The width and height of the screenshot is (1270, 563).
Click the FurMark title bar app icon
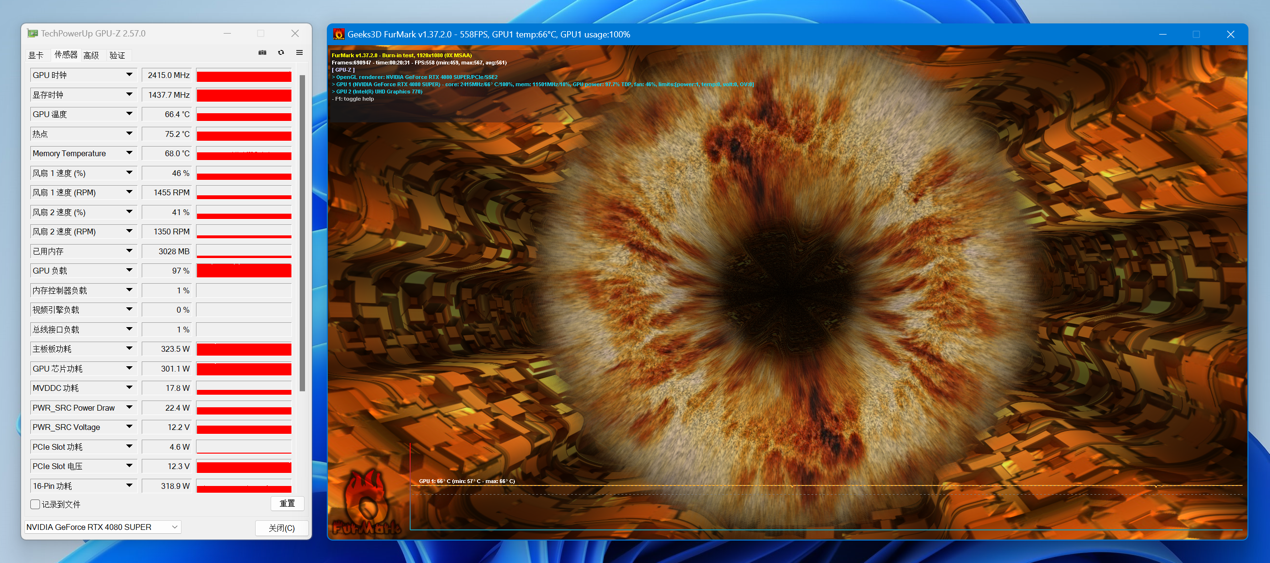338,34
